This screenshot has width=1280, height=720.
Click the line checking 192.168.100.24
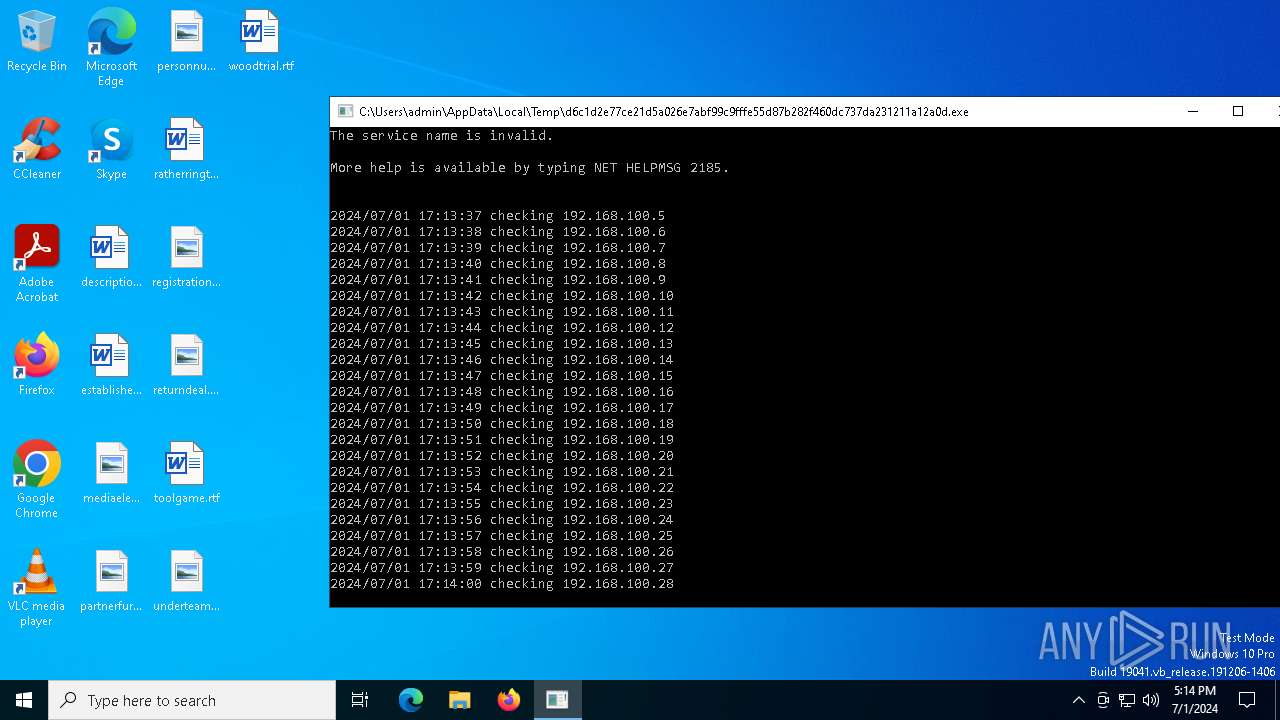tap(501, 519)
